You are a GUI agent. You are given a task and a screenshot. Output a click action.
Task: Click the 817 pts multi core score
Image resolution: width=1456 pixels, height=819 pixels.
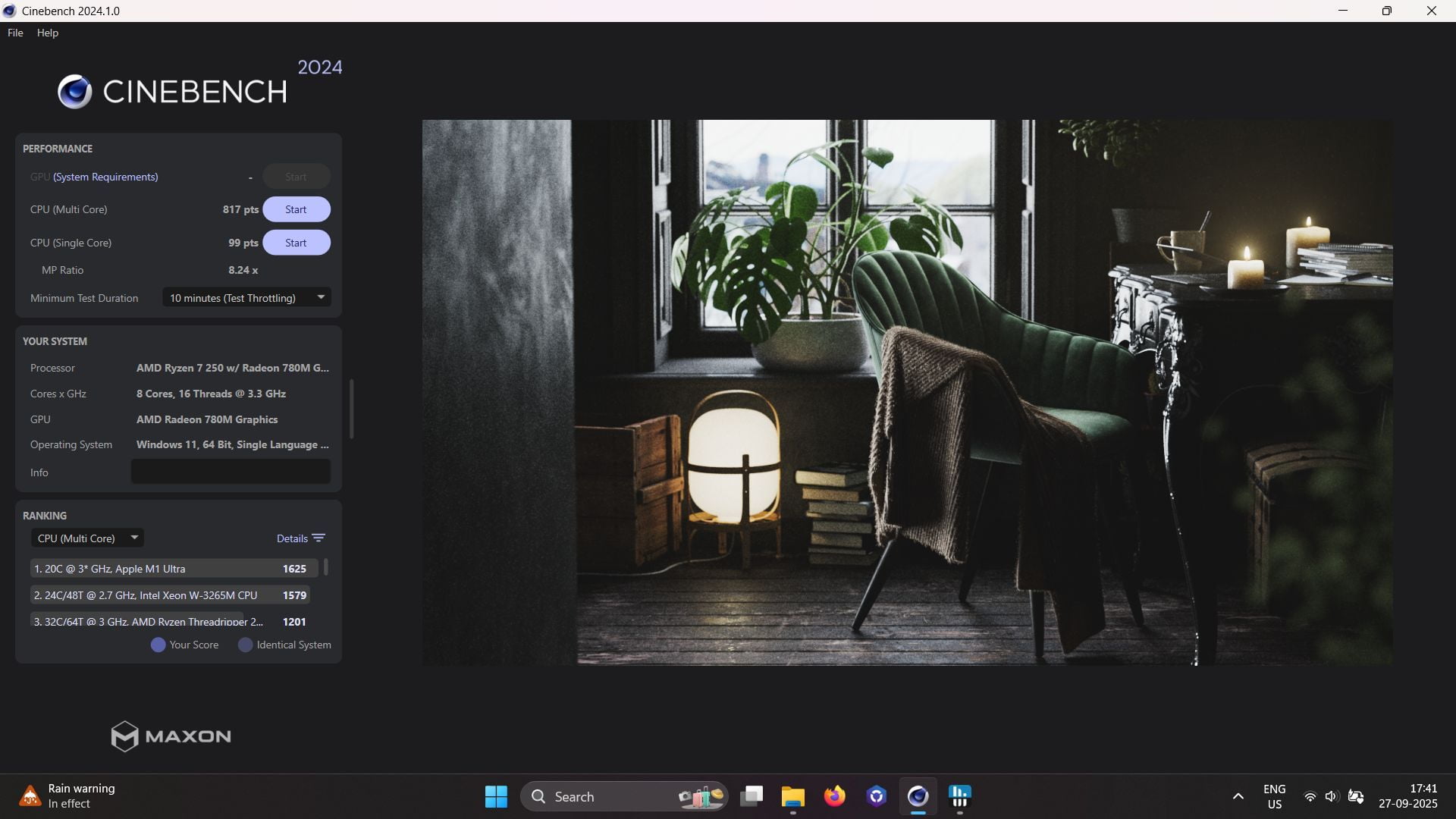(240, 209)
